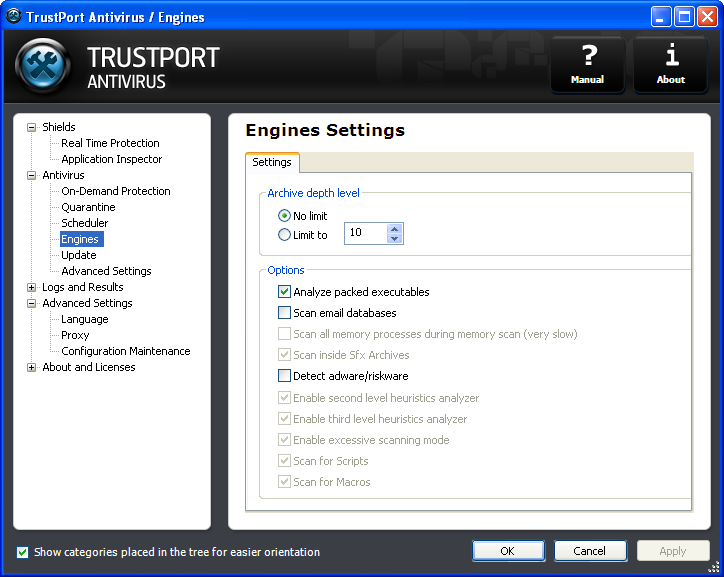Viewport: 724px width, 577px height.
Task: Open the Proxy settings item
Action: (75, 335)
